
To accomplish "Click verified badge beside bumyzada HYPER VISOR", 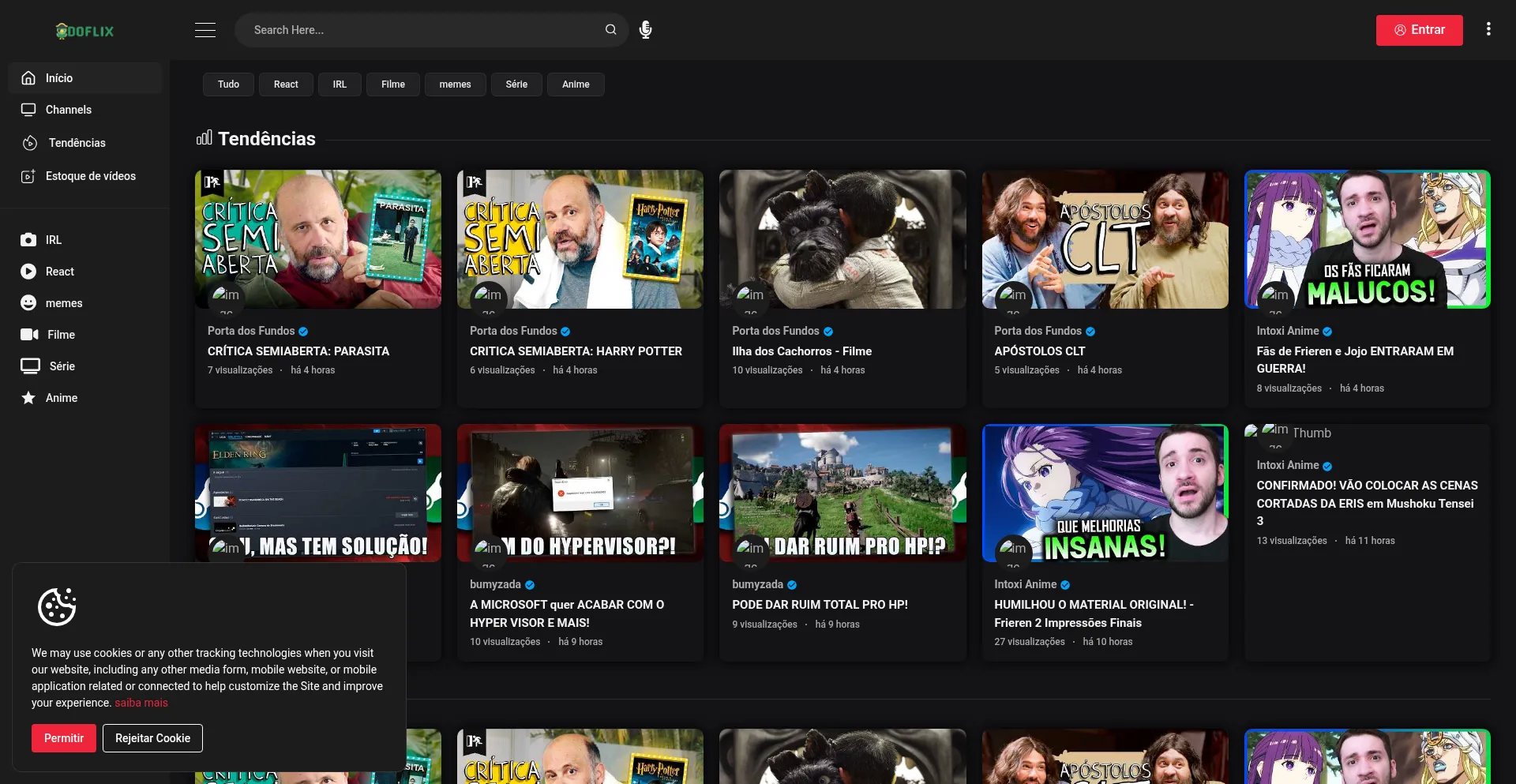I will click(x=530, y=585).
